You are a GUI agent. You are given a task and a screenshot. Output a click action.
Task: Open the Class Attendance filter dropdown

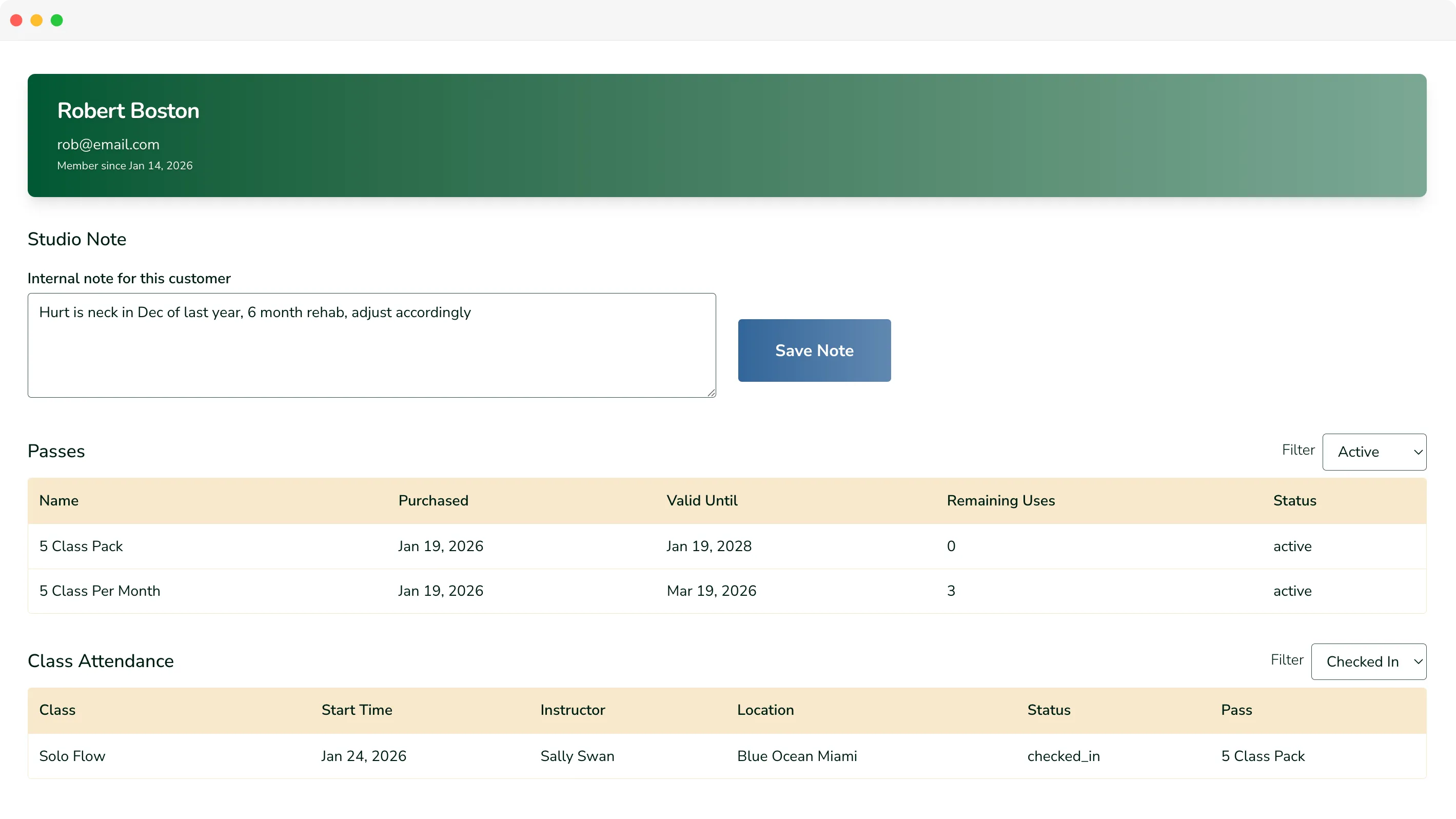pos(1368,661)
